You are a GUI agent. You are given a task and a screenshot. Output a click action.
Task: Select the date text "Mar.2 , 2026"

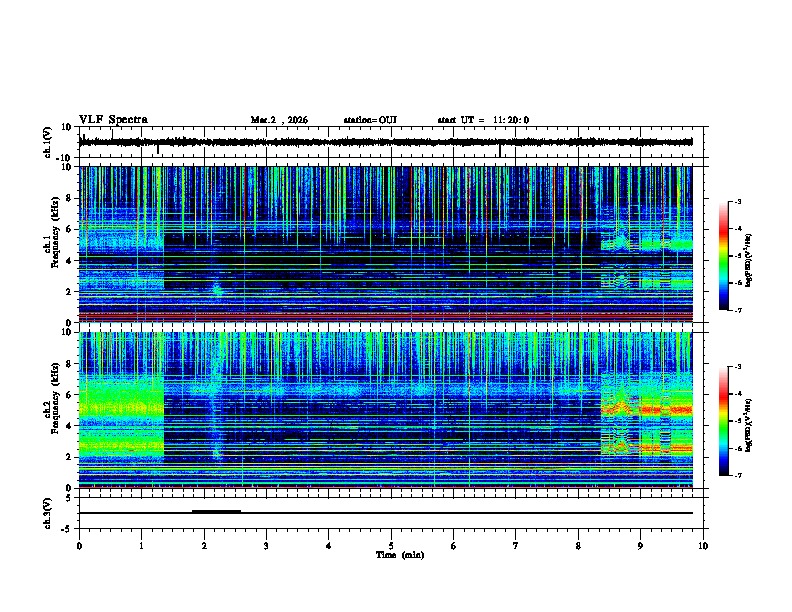click(x=279, y=120)
